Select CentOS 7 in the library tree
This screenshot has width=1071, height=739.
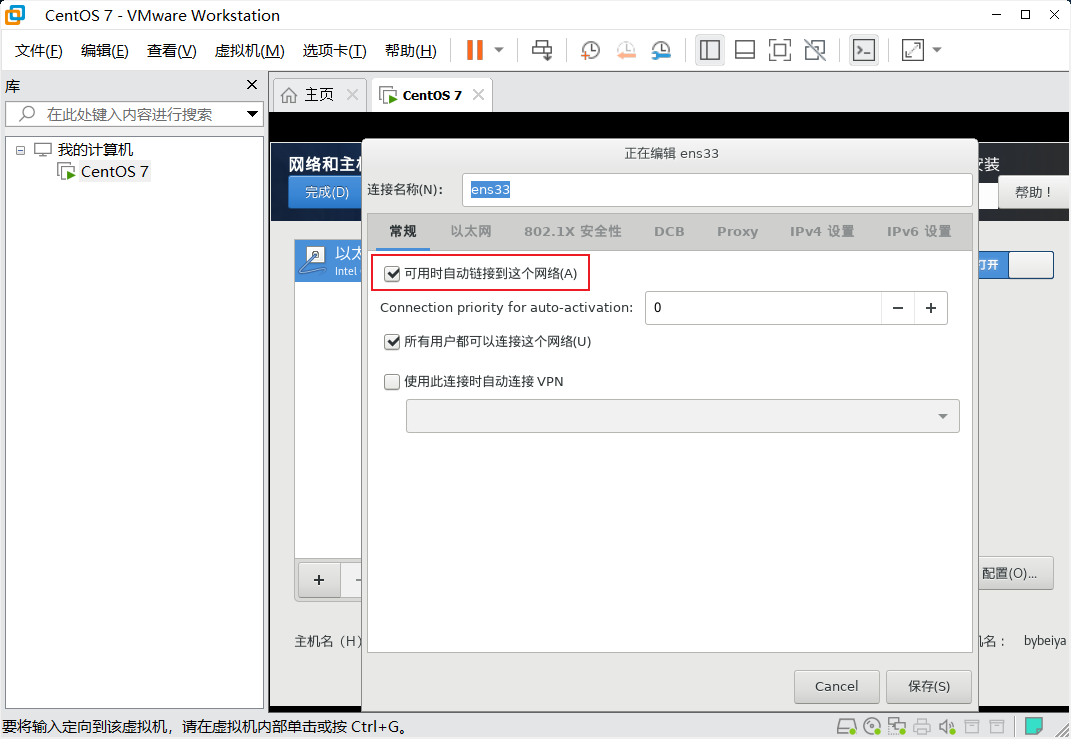pyautogui.click(x=114, y=171)
